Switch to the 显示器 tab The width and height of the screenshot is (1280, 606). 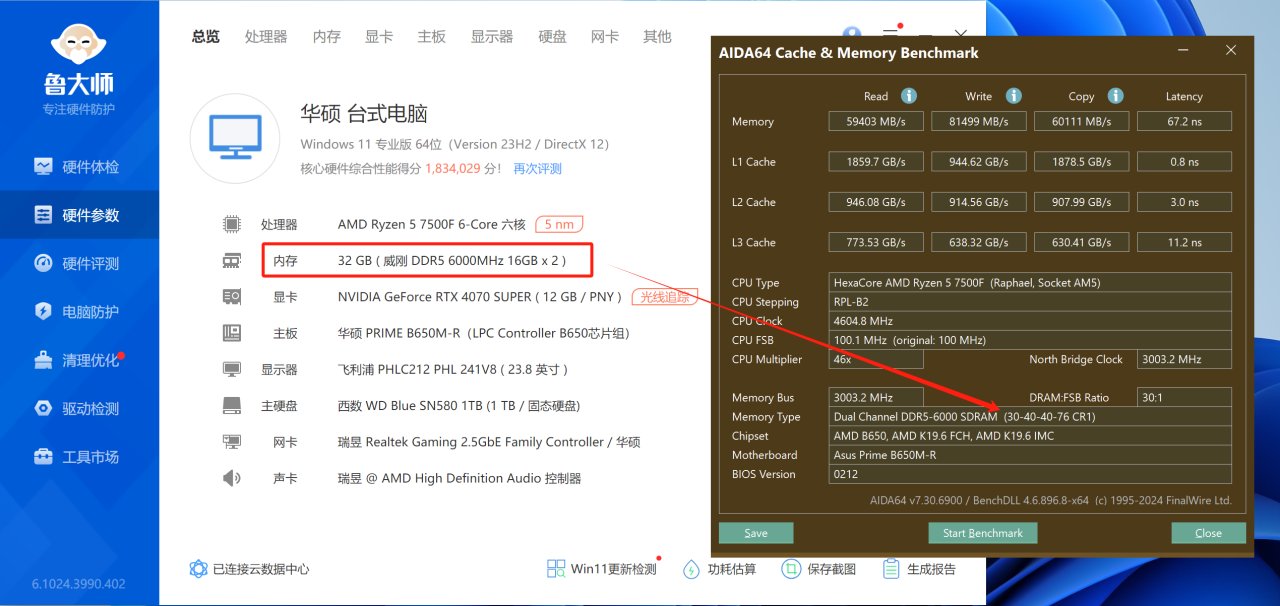coord(492,36)
